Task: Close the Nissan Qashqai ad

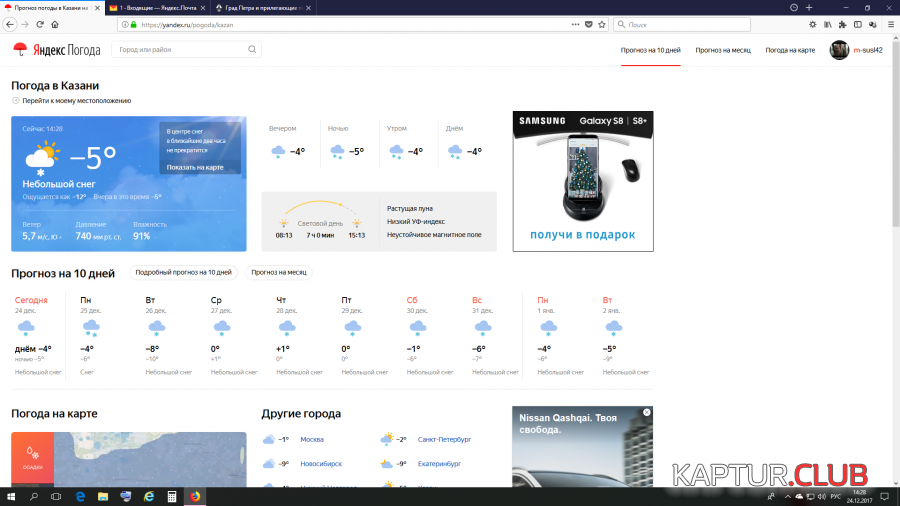Action: [x=647, y=412]
